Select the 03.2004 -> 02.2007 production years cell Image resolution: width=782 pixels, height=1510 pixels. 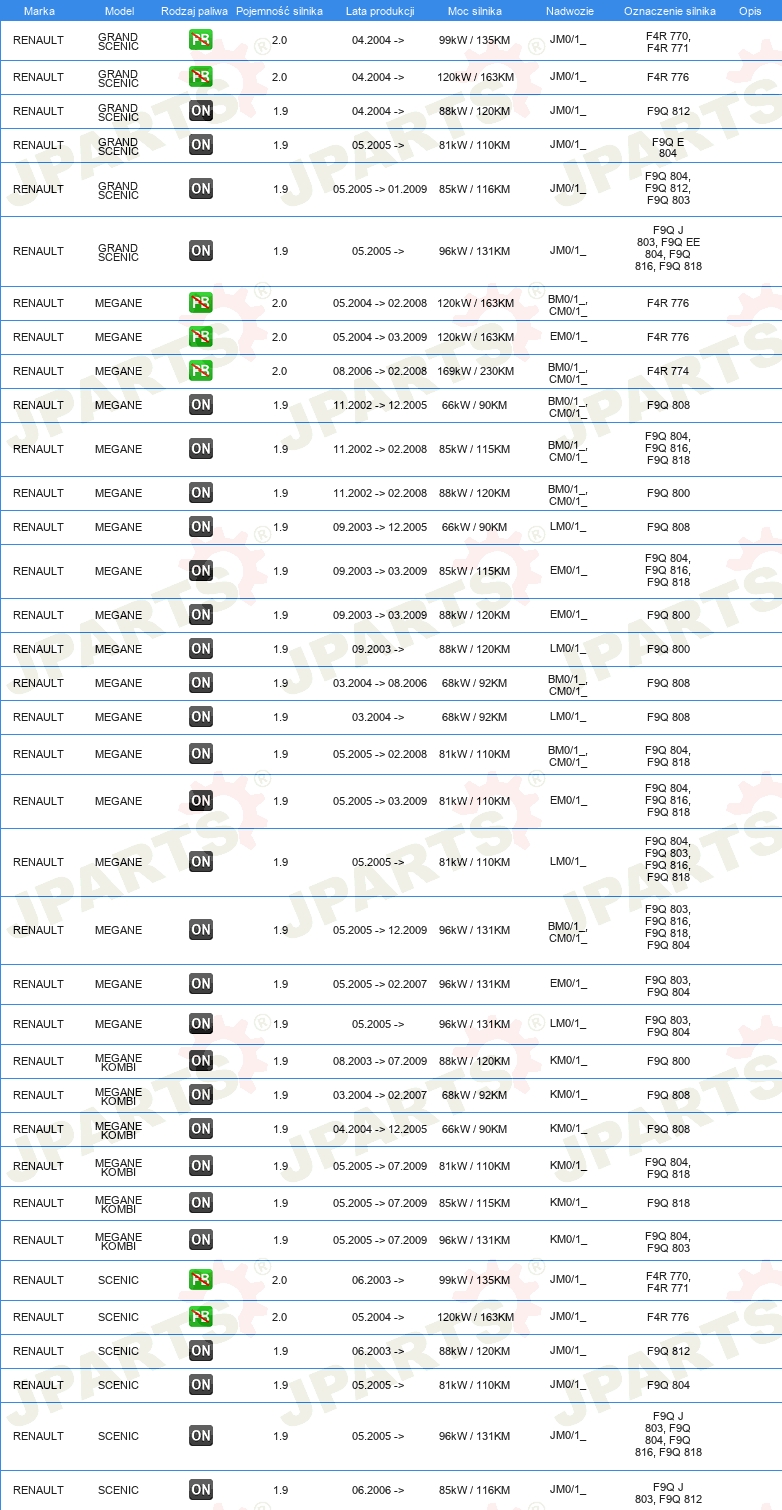click(x=380, y=1095)
